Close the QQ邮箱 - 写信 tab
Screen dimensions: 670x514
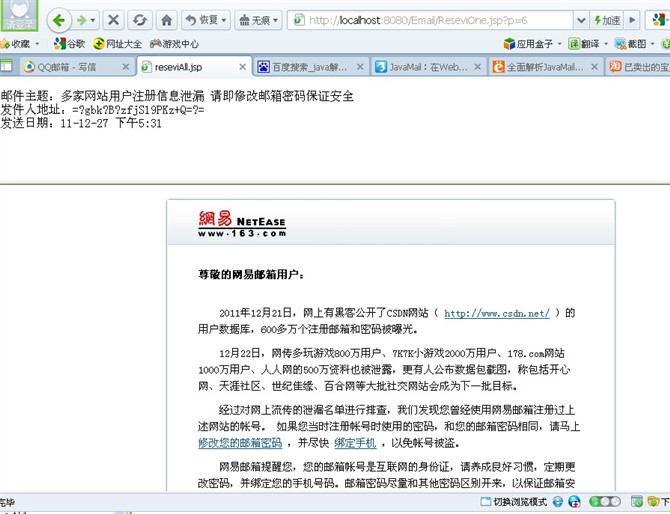coord(126,67)
